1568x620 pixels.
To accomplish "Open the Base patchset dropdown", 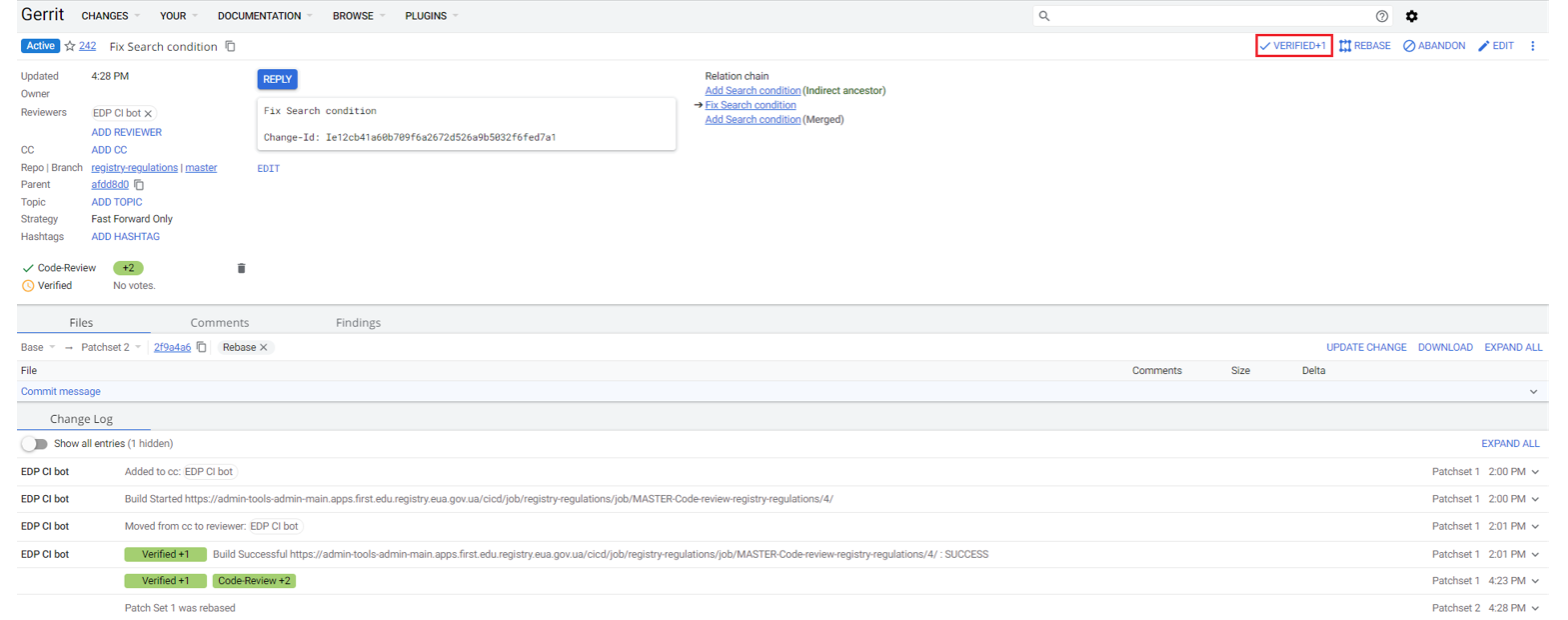I will point(38,348).
